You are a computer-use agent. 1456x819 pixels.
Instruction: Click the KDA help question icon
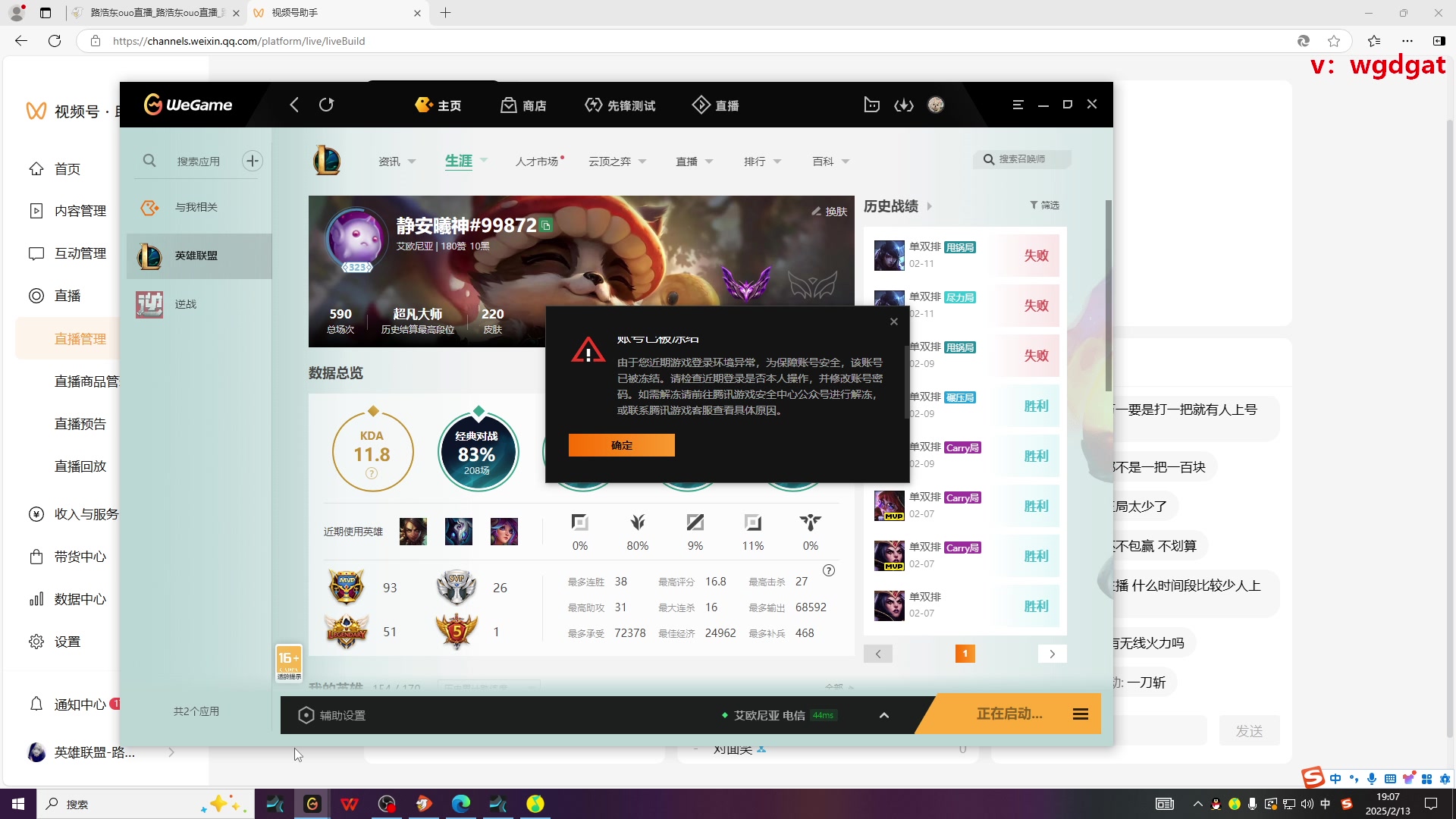(372, 473)
